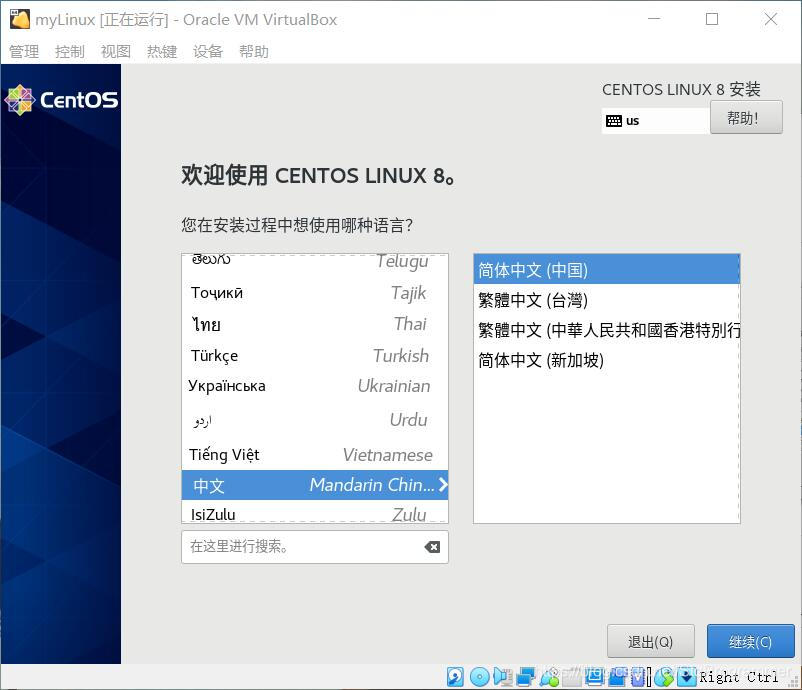Image resolution: width=802 pixels, height=690 pixels.
Task: Select Telugu in the language list
Action: 315,261
